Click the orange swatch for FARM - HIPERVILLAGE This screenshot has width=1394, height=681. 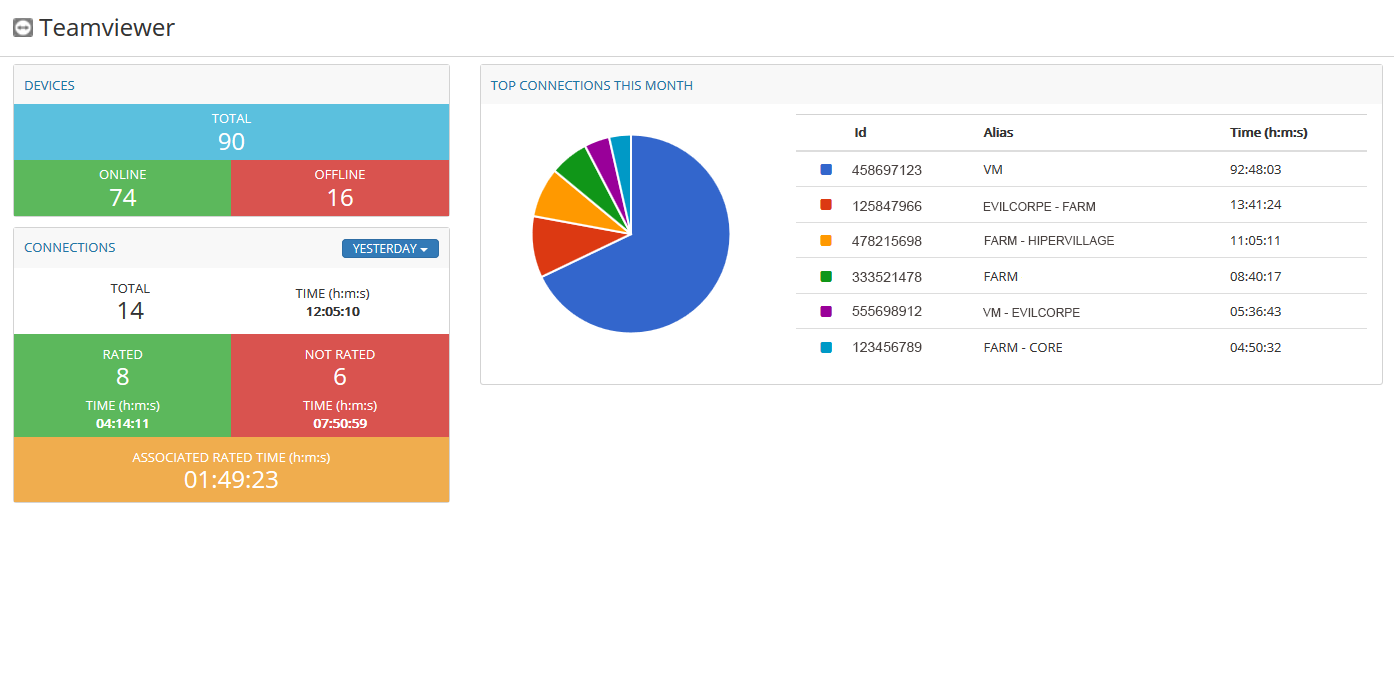pos(826,241)
